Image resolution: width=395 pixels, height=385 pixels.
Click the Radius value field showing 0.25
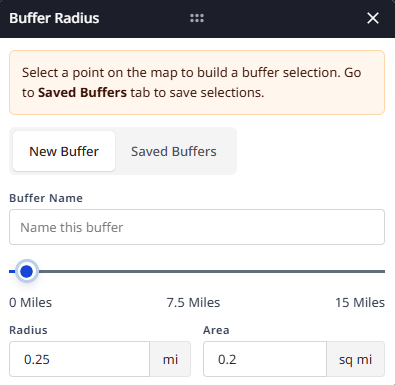point(79,359)
